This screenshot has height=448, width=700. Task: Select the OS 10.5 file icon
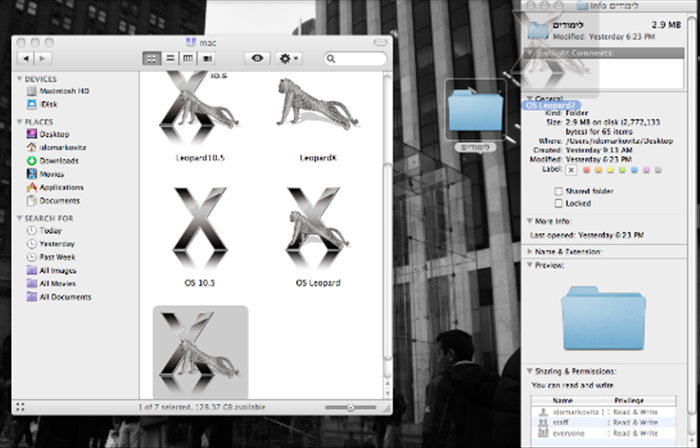pos(200,228)
